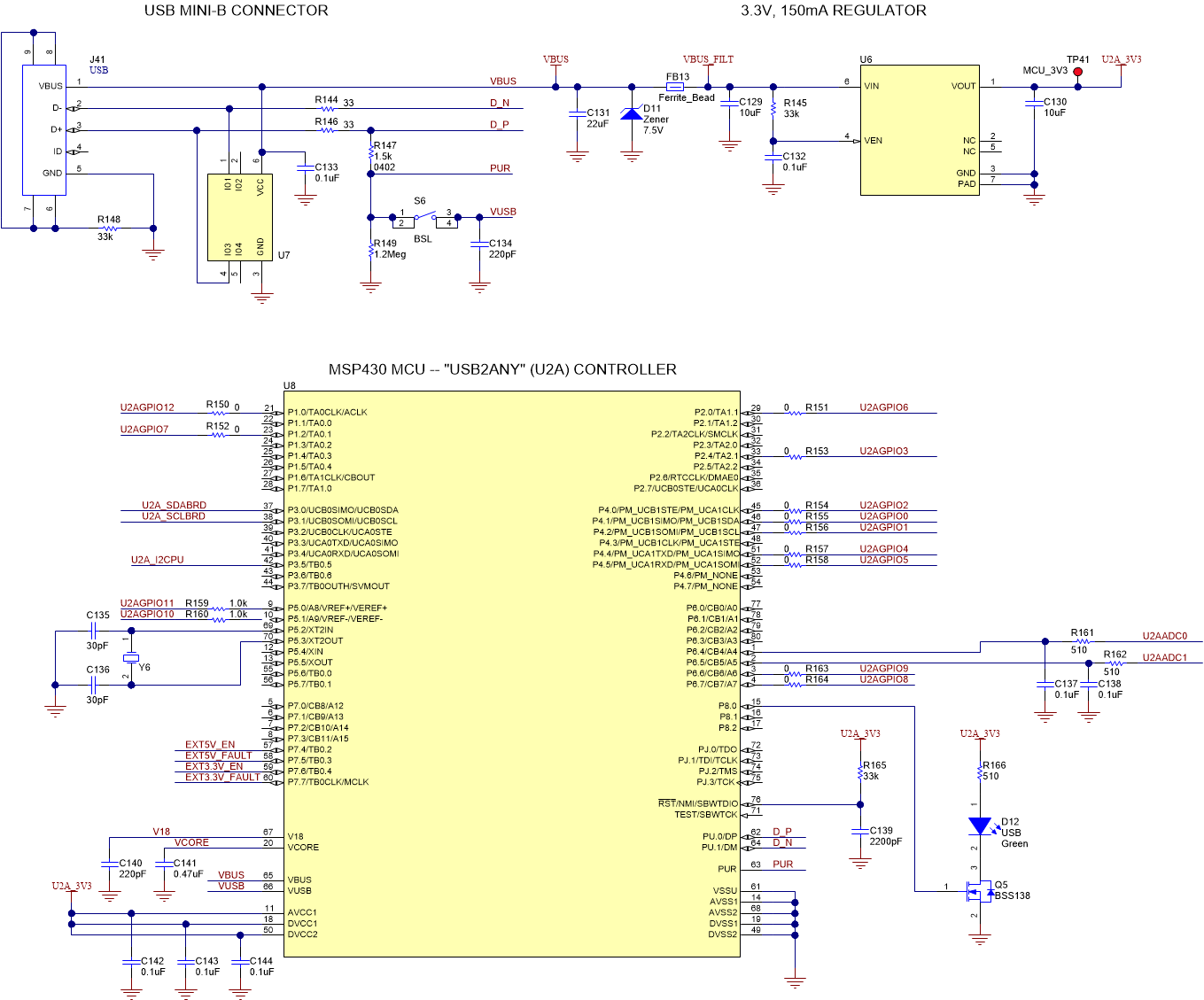Select the U2AADC0 net label
The image size is (1204, 1000).
(1164, 636)
